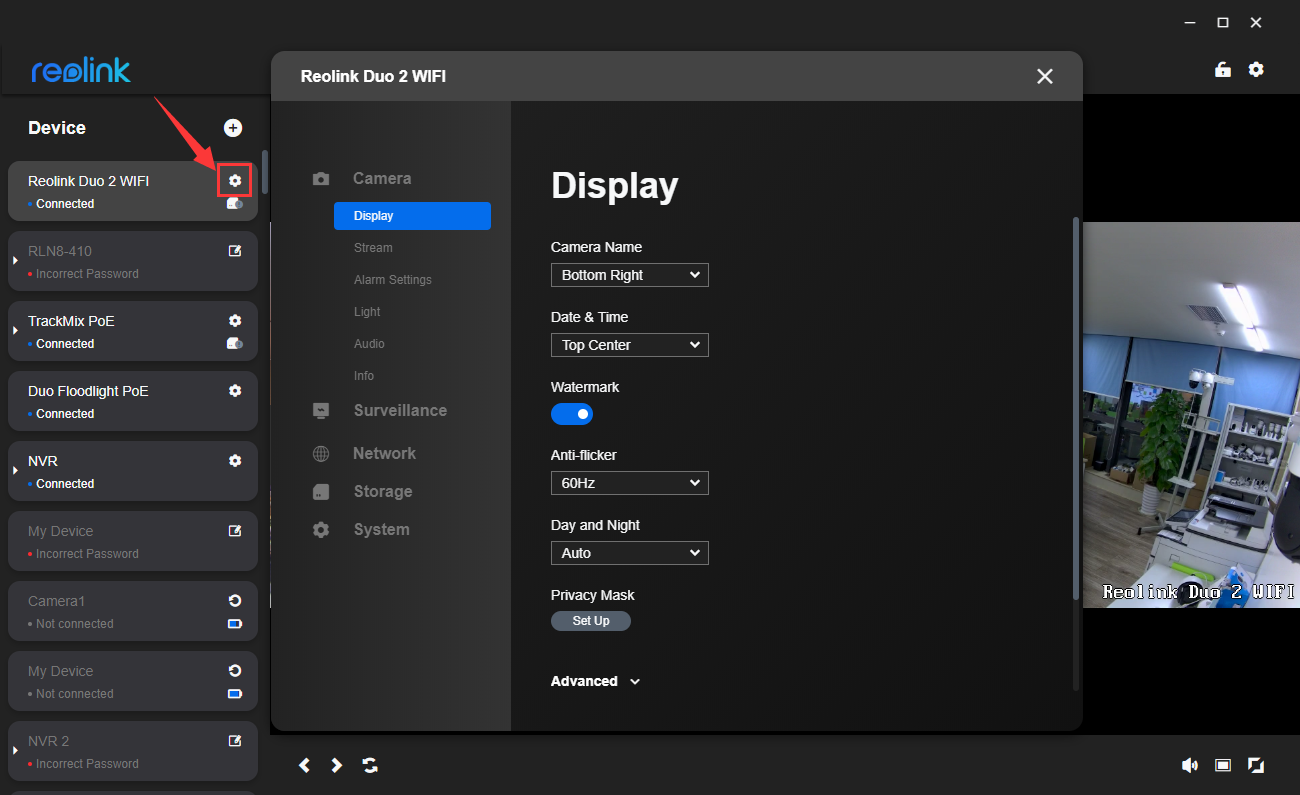Expand NVR 2 device channel list
This screenshot has height=795, width=1300.
[15, 751]
